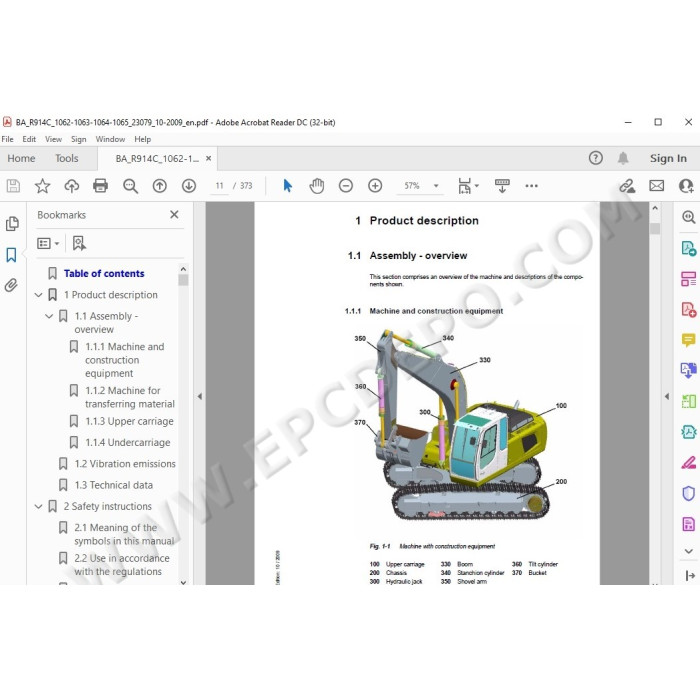
Task: Show more right pane tools chevron
Action: [x=688, y=551]
